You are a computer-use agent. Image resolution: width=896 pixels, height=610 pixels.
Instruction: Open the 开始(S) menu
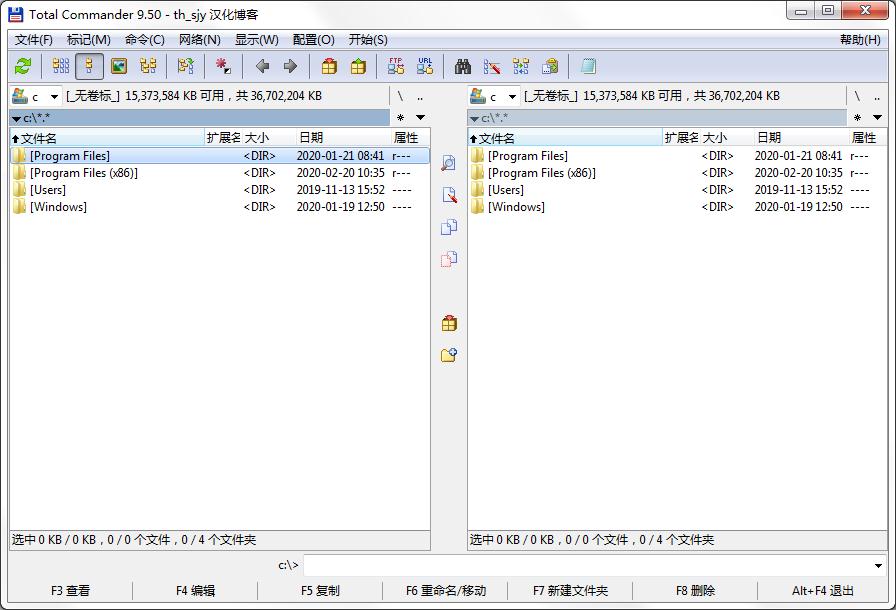[368, 39]
